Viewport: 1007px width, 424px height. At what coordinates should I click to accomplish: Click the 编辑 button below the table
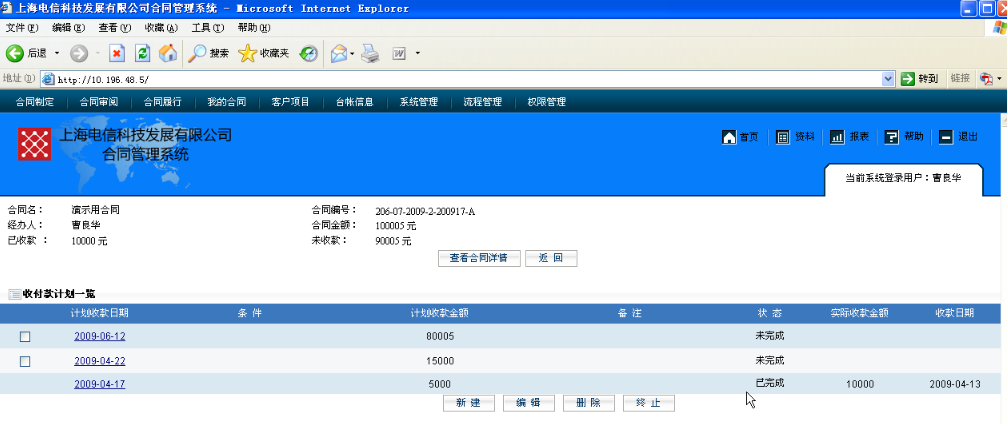coord(529,403)
